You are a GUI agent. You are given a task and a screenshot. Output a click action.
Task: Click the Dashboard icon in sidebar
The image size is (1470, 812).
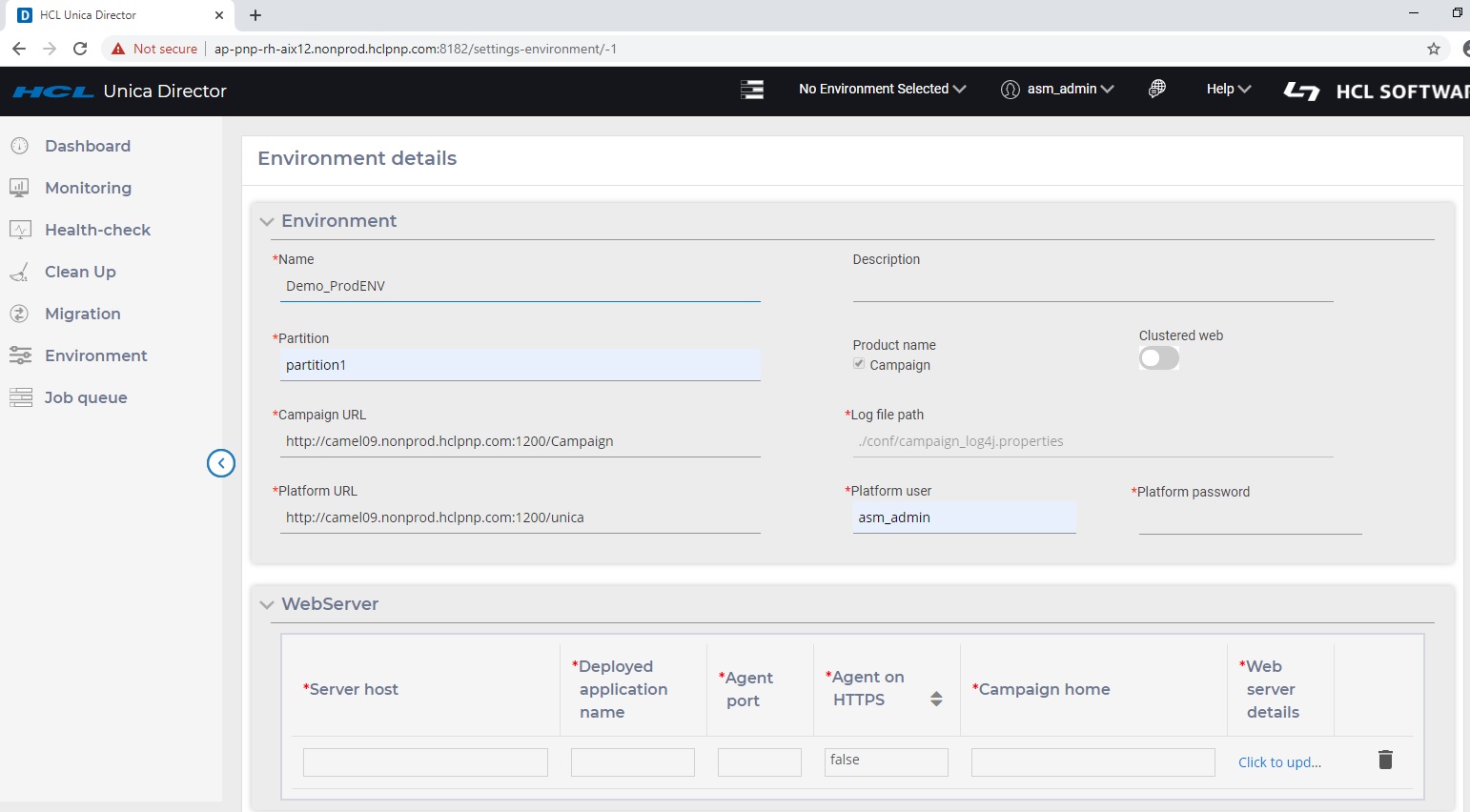(x=19, y=146)
